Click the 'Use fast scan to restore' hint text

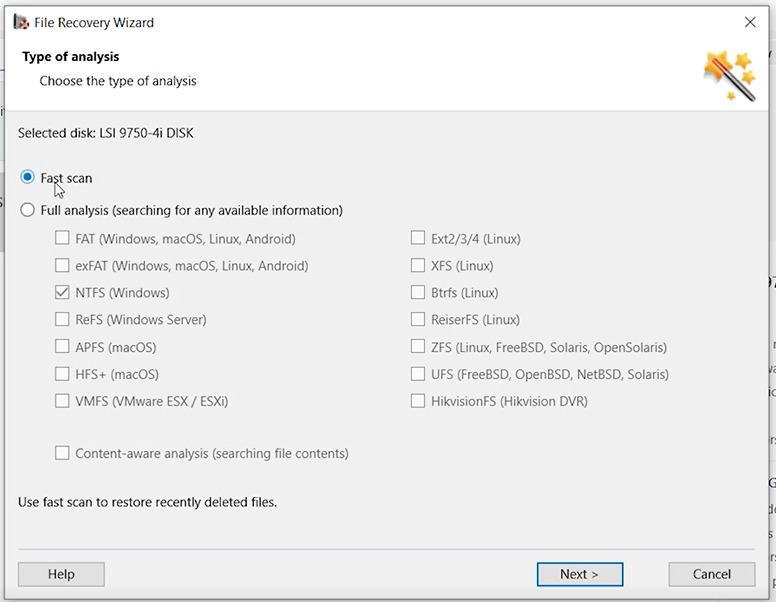(x=147, y=502)
